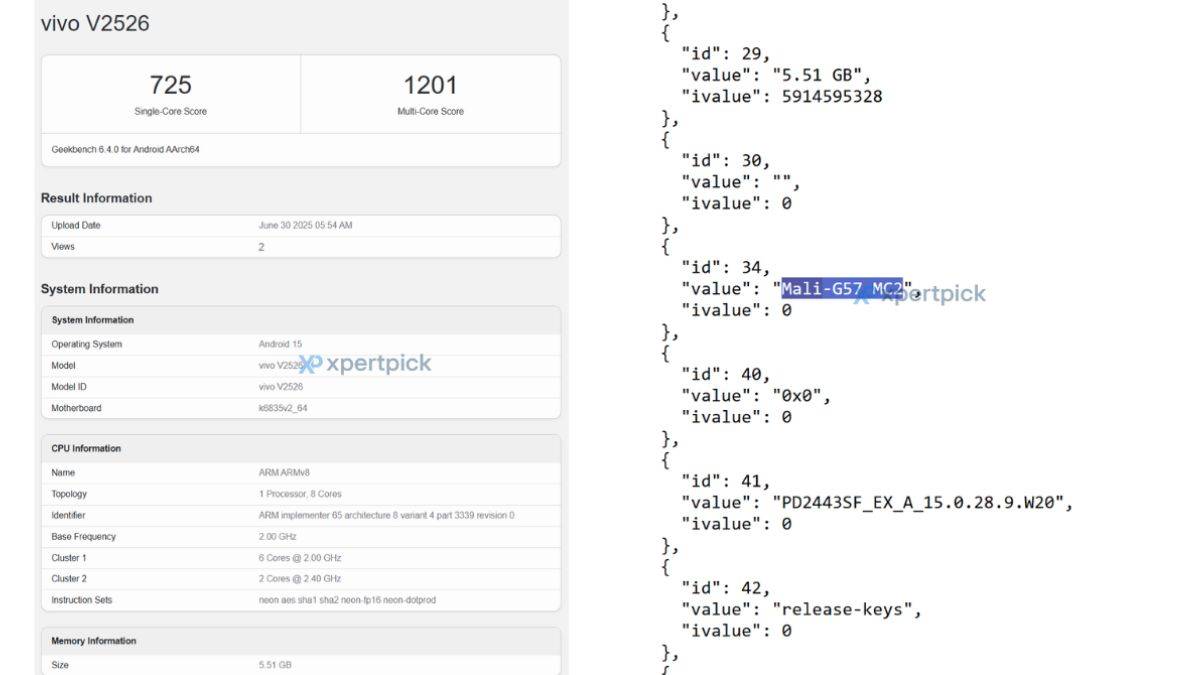Select 6 Cores @ 2.00 GHz value
The height and width of the screenshot is (675, 1200).
click(300, 558)
